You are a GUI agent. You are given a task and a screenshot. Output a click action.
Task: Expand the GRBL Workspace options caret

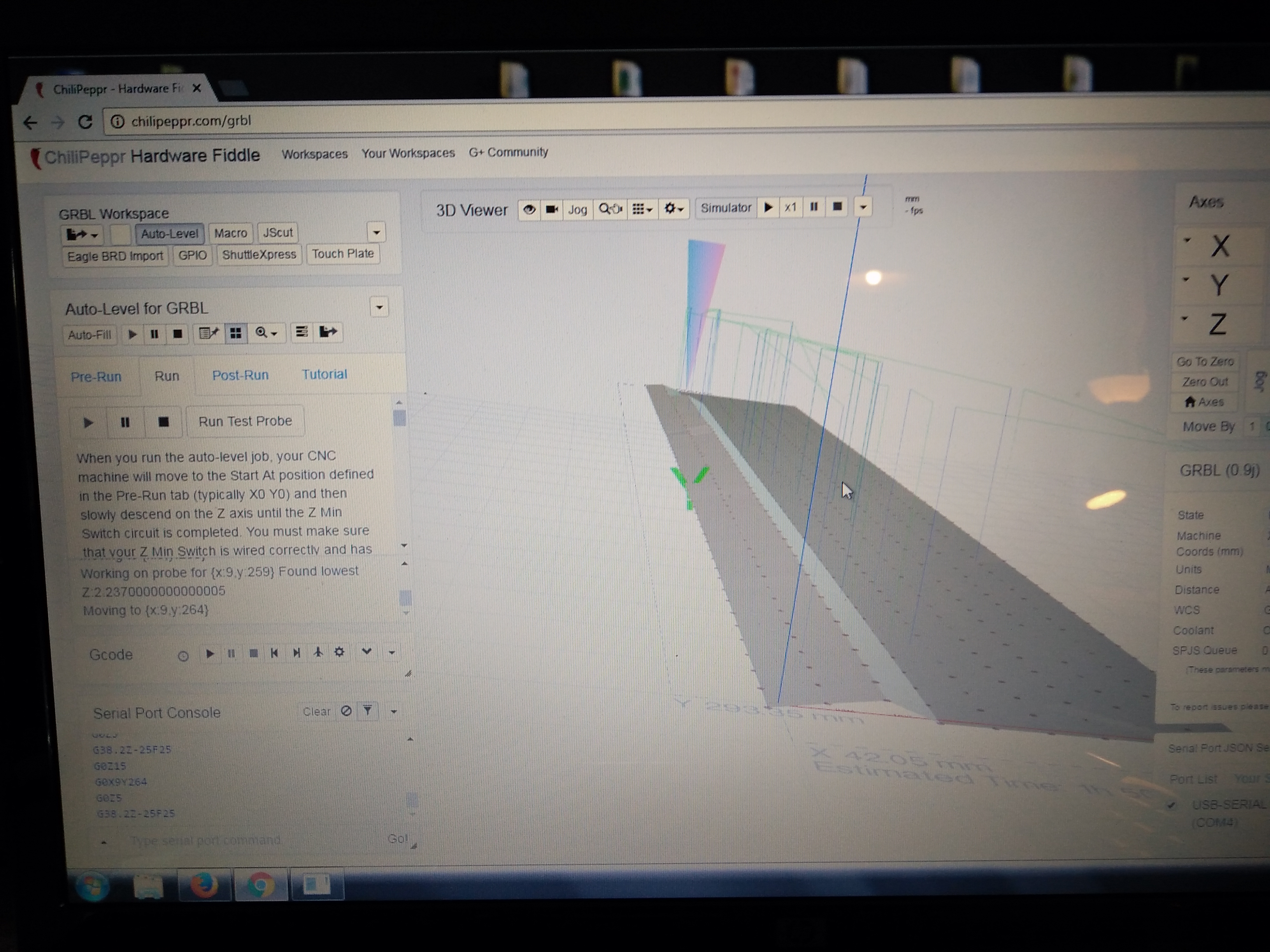pos(377,233)
